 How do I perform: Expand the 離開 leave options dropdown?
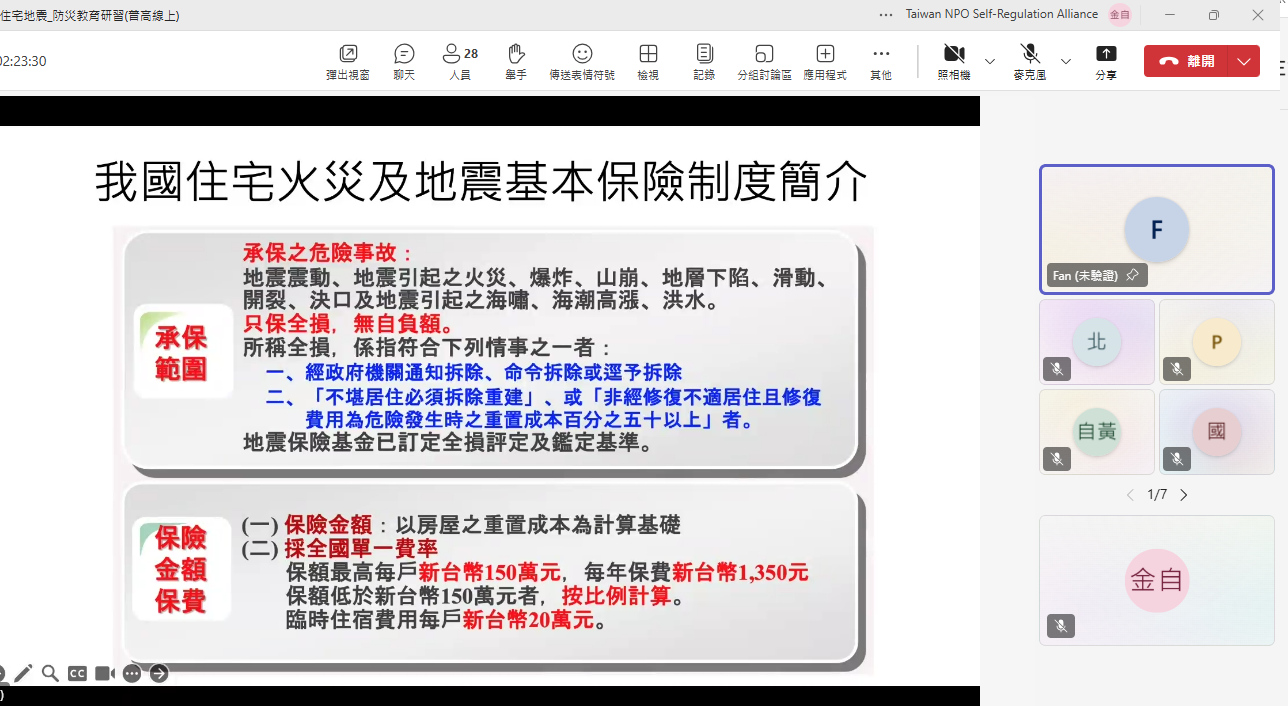click(x=1244, y=61)
